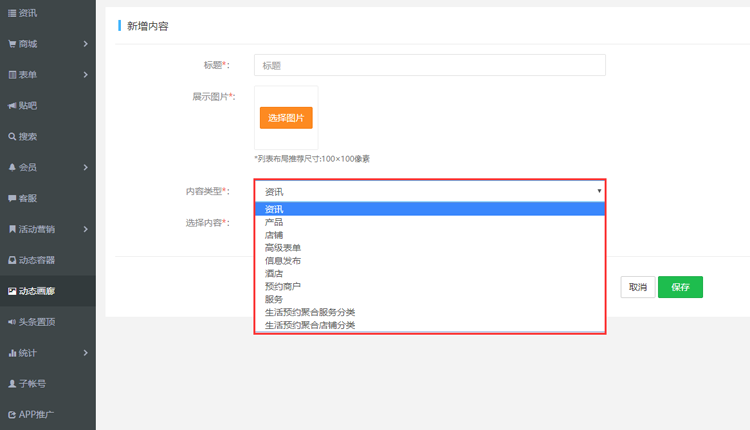Pick 生活预约聚合店铺分类 from the dropdown

[x=309, y=325]
